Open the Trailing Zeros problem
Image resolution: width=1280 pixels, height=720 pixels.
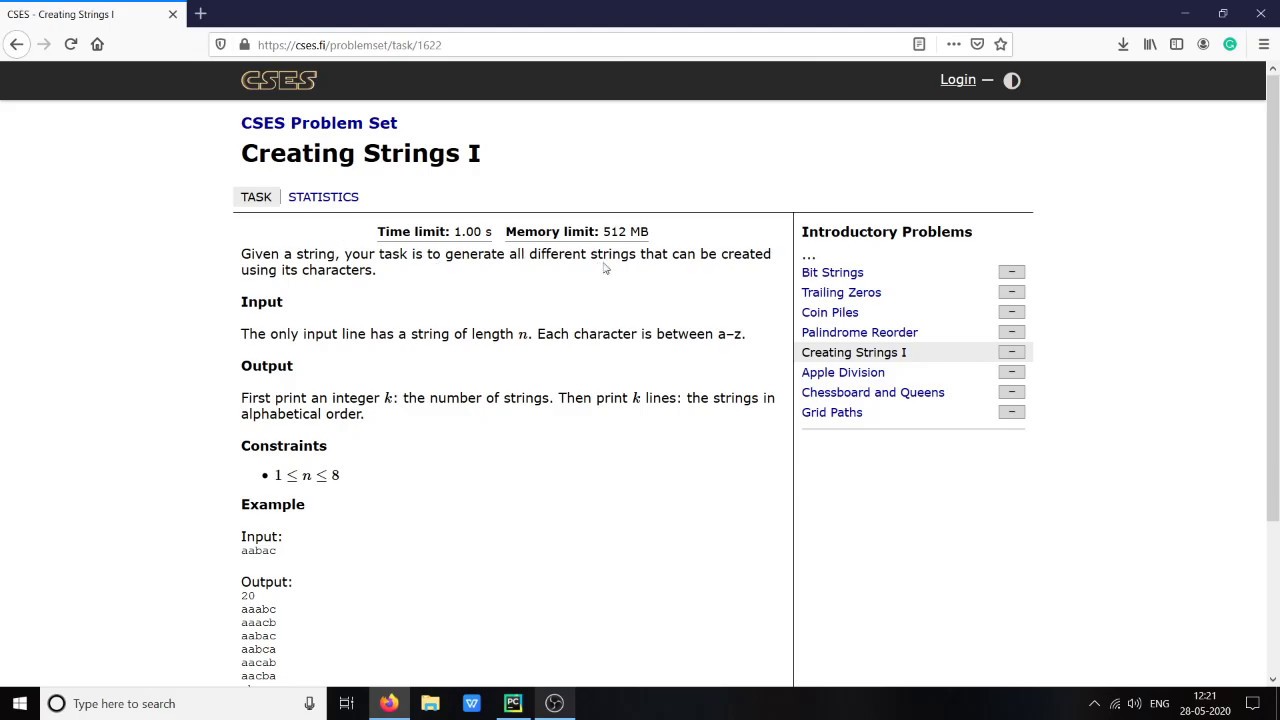pos(841,292)
